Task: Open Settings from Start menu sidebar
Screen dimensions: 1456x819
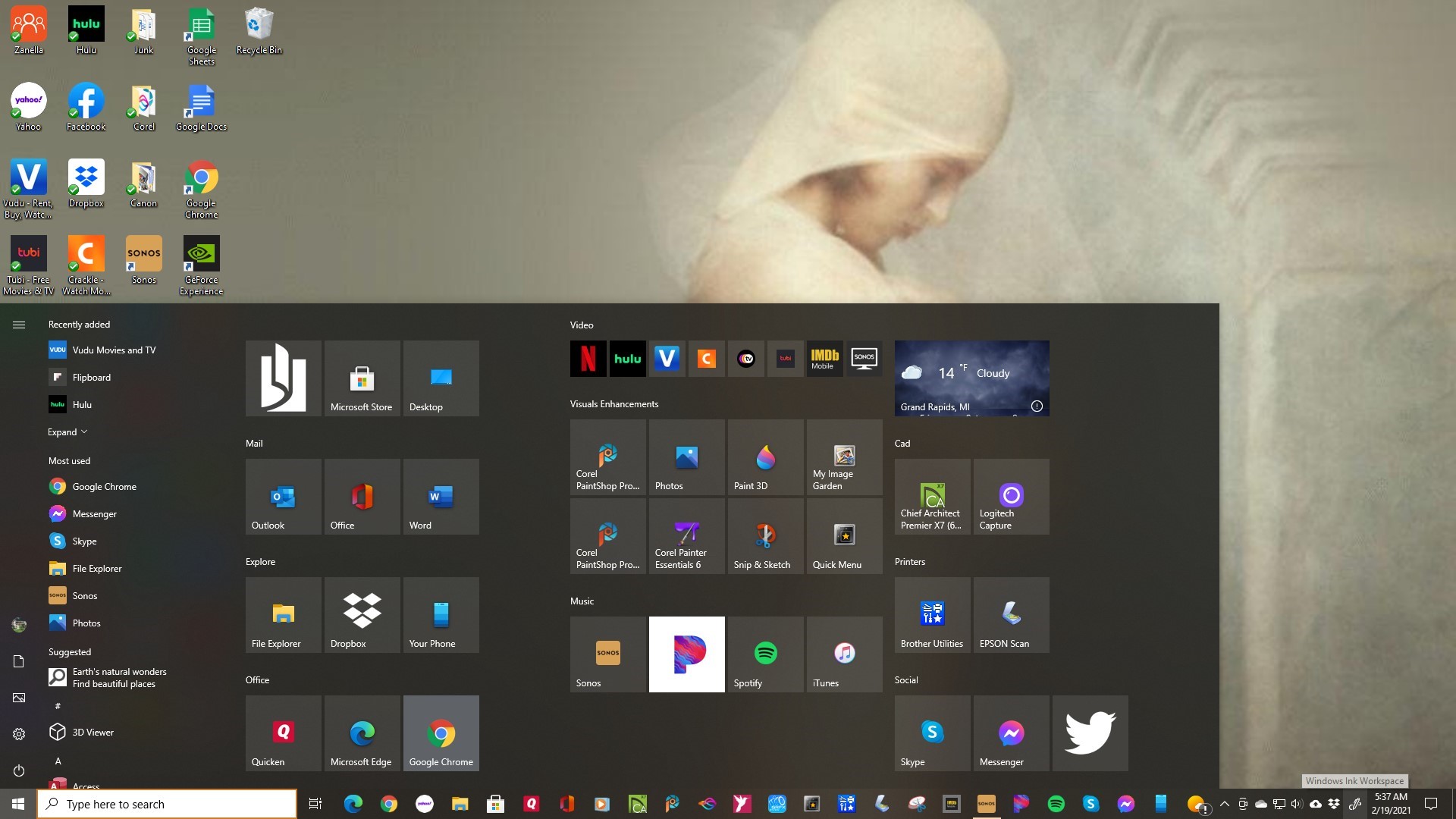Action: coord(19,734)
